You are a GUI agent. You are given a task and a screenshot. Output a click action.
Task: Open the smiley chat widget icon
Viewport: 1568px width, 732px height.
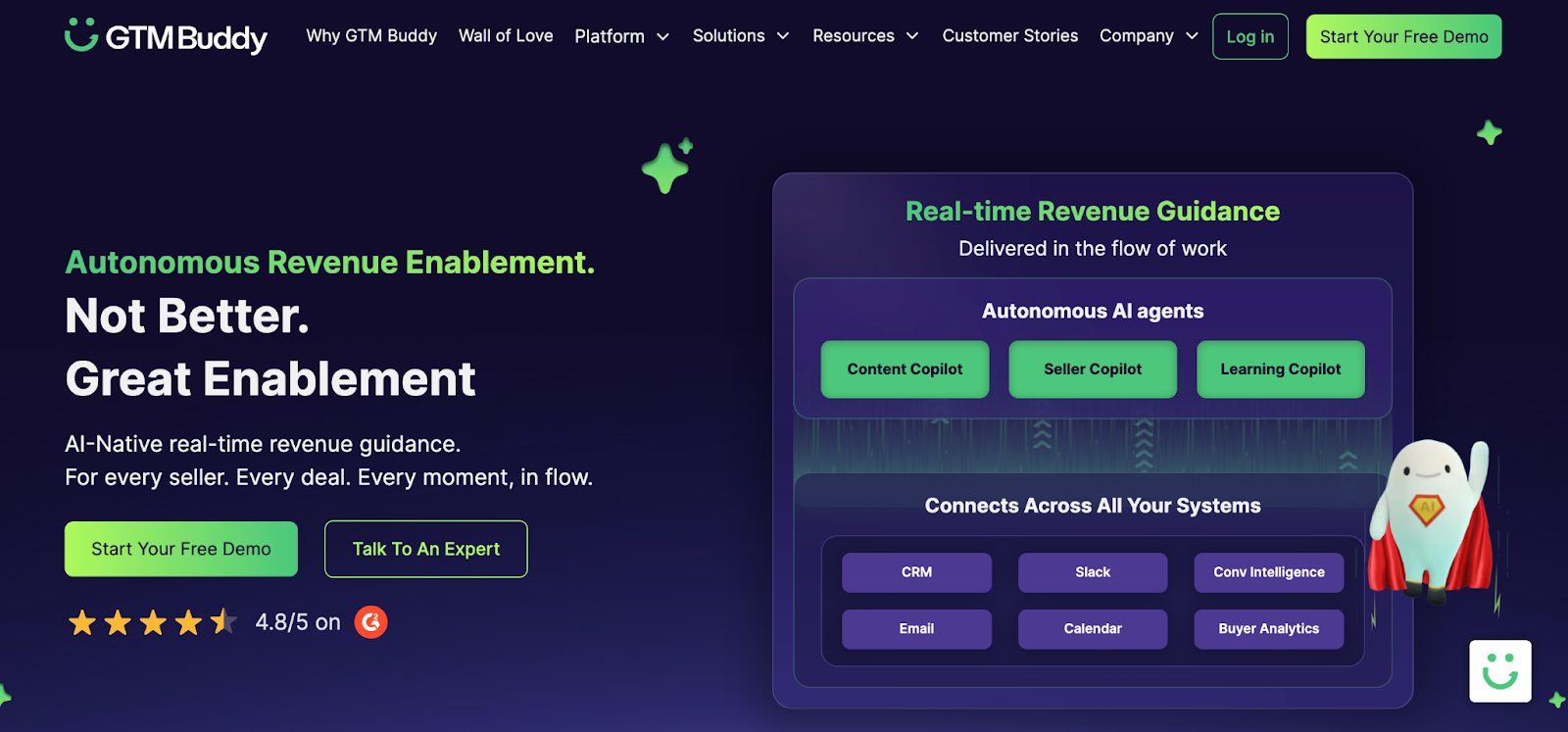(1500, 671)
